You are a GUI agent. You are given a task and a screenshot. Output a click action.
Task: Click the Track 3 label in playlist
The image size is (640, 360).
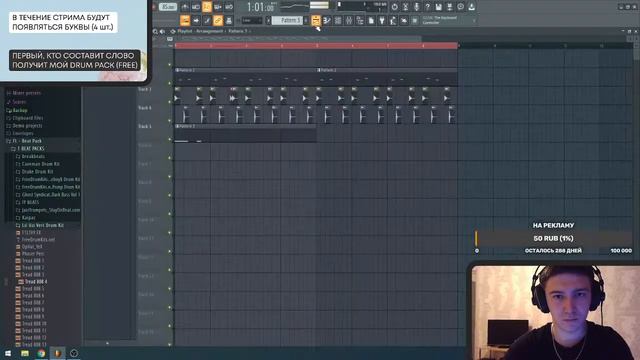point(144,89)
